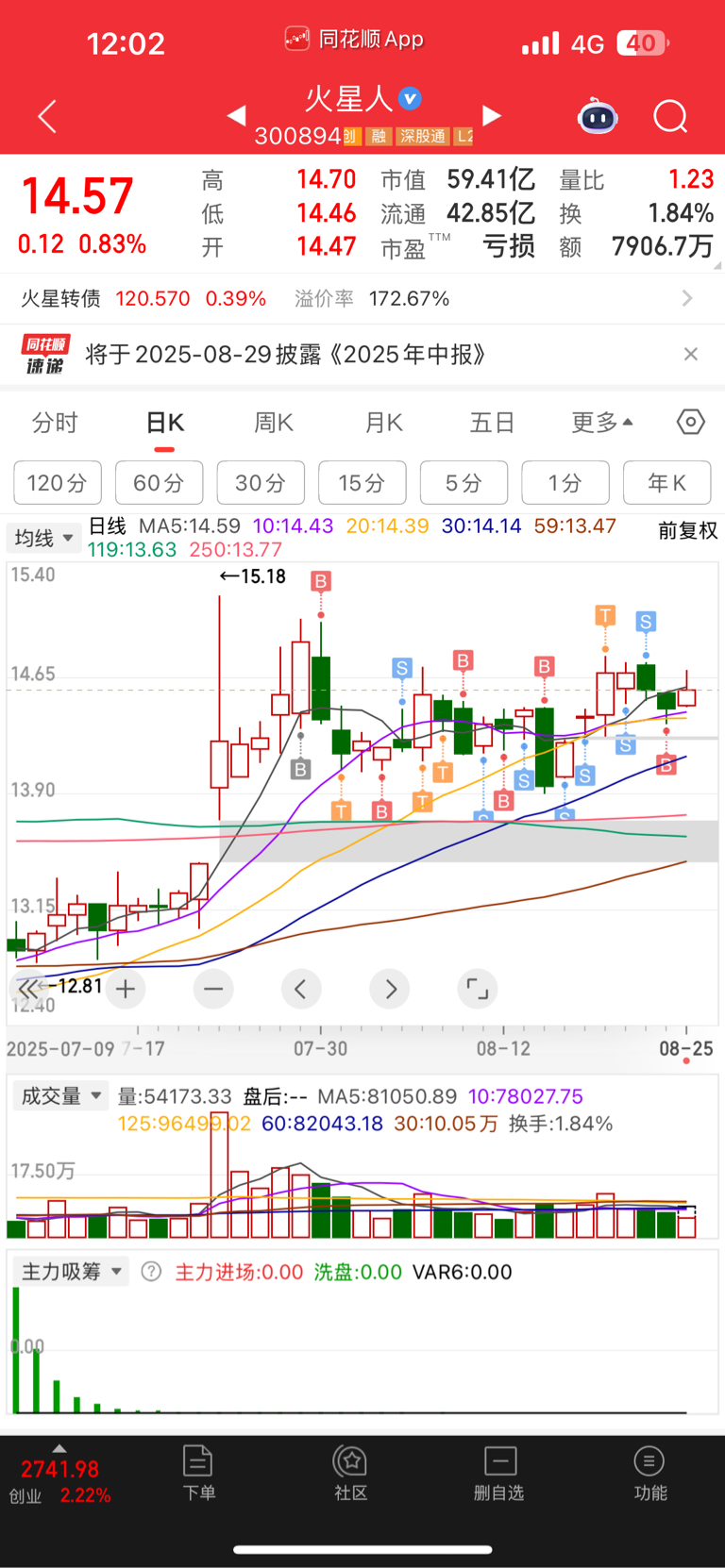The image size is (725, 1568).
Task: Select 30分 period button
Action: (x=261, y=483)
